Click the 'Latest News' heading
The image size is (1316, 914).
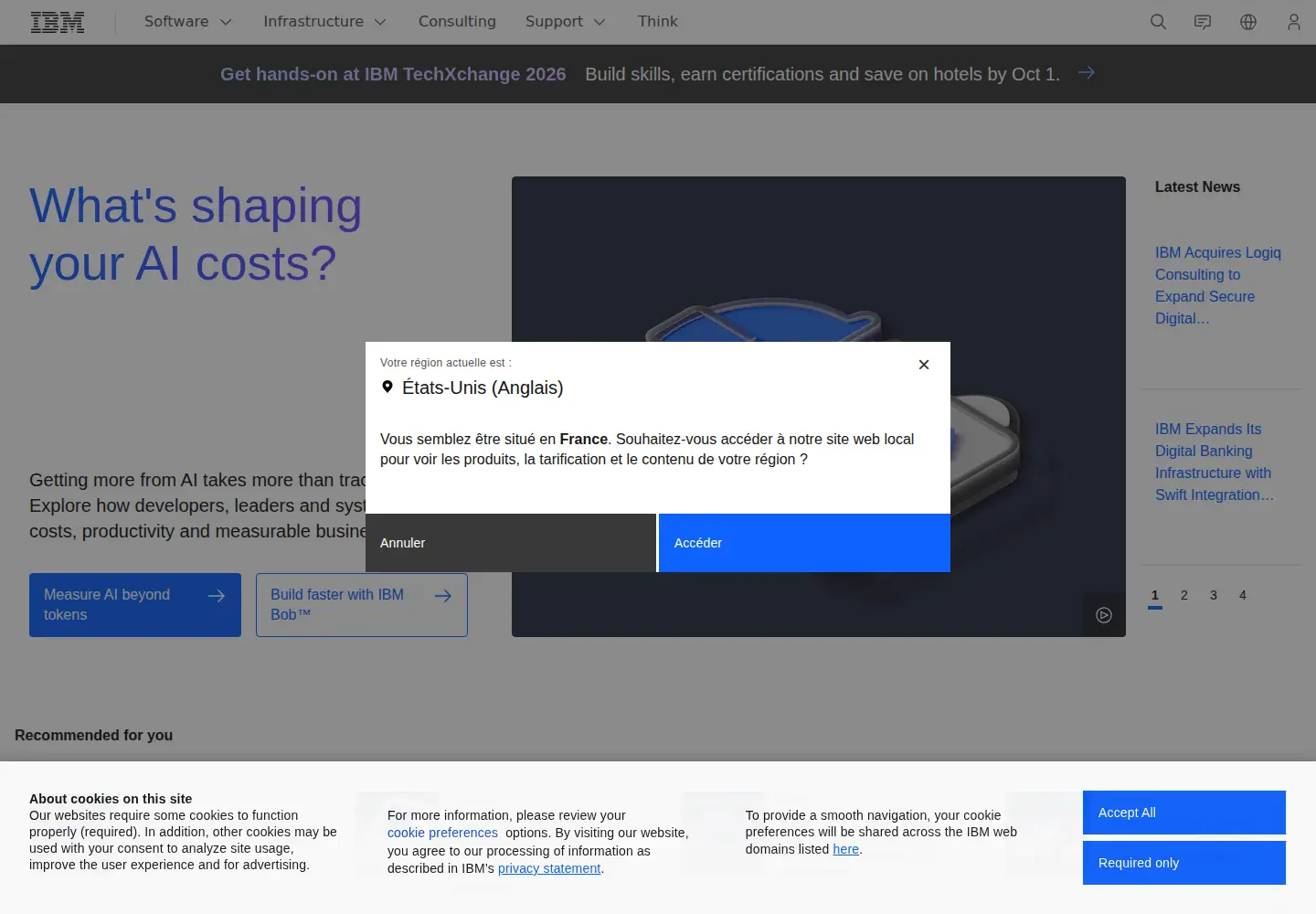pyautogui.click(x=1197, y=186)
